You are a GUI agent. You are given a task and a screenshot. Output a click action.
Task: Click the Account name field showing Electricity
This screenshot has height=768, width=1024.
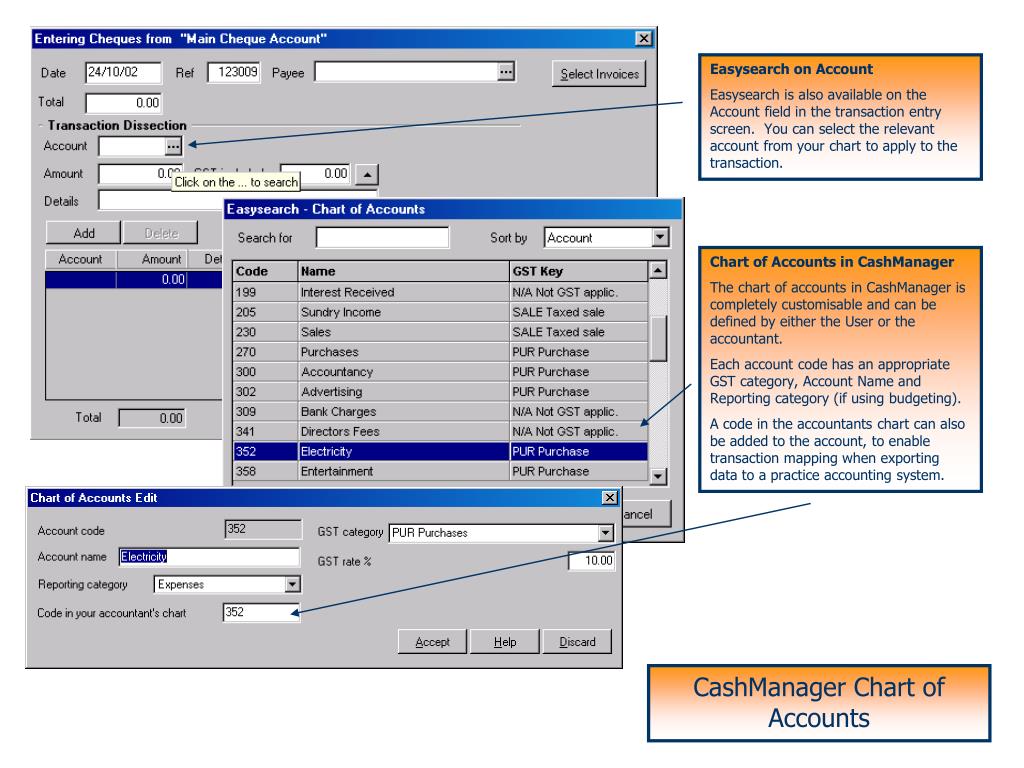(209, 557)
